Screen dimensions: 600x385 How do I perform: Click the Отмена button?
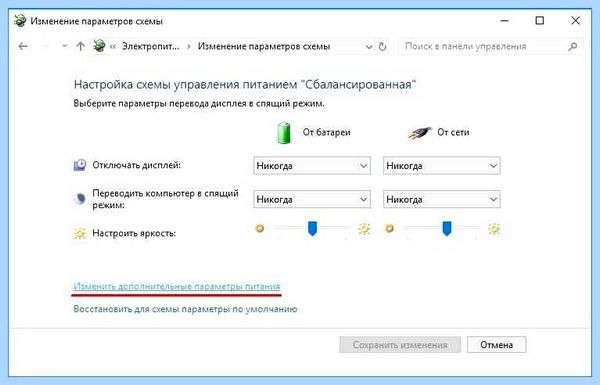pyautogui.click(x=497, y=345)
